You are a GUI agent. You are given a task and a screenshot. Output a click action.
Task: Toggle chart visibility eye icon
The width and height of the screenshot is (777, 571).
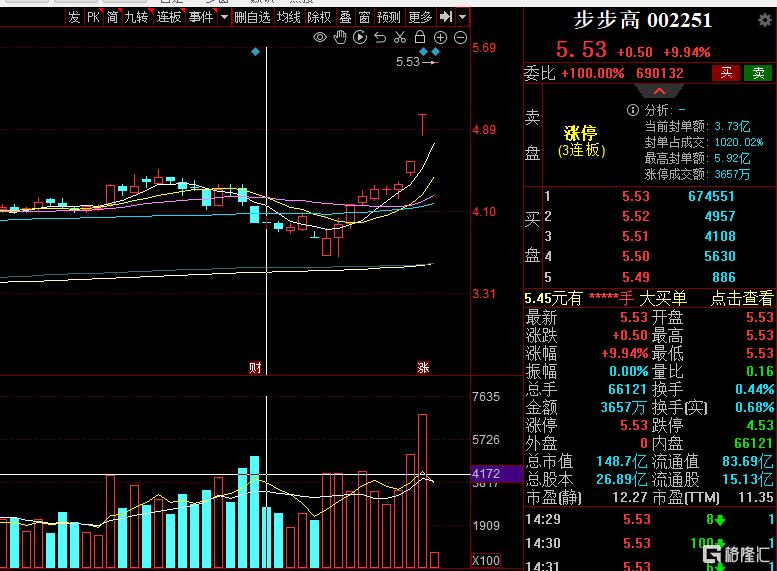point(320,37)
